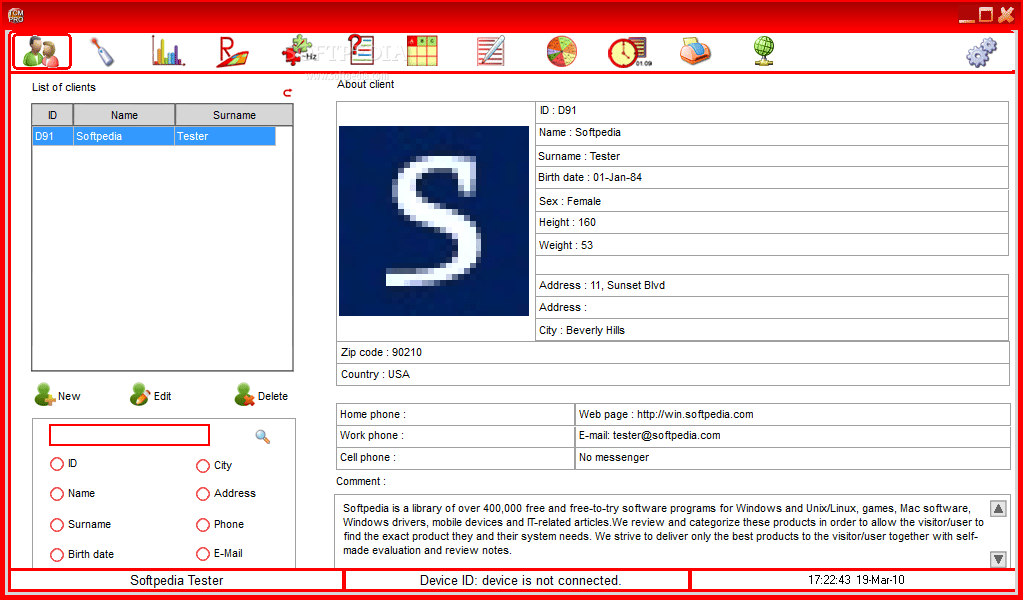Open the print function
Screen dimensions: 1023x600
click(x=694, y=50)
